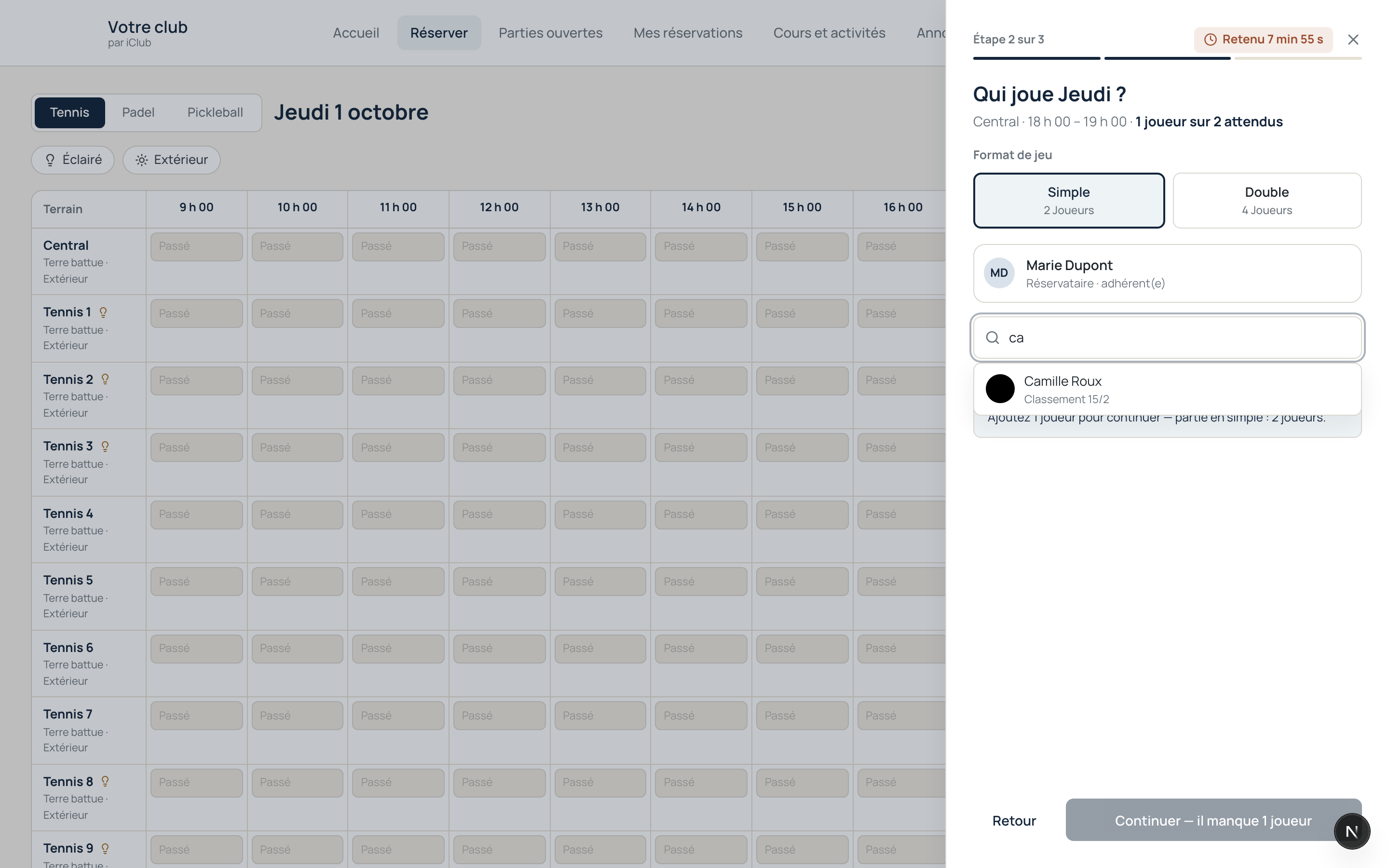Image resolution: width=1389 pixels, height=868 pixels.
Task: Click the MD avatar of Marie Dupont
Action: pos(999,272)
